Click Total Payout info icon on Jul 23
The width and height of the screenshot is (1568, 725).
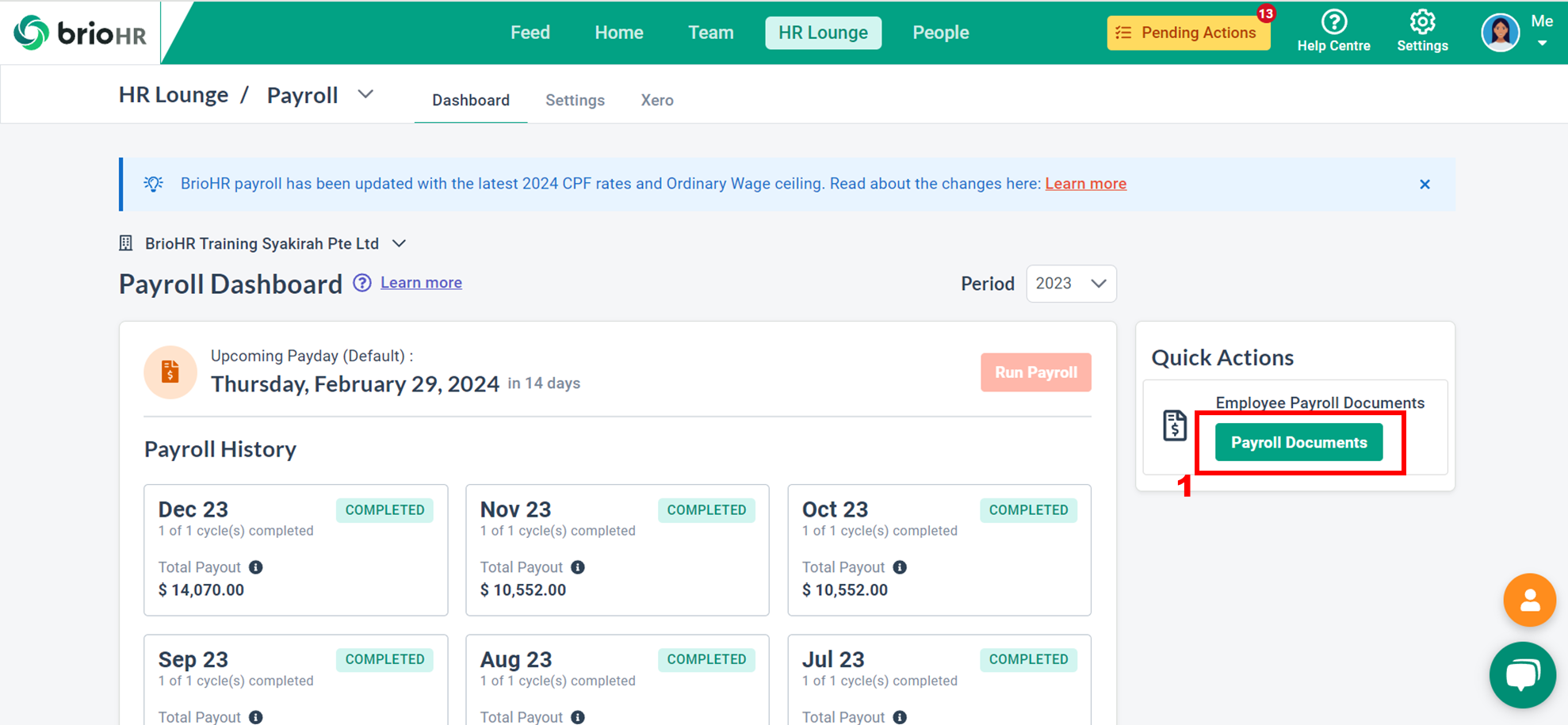900,717
